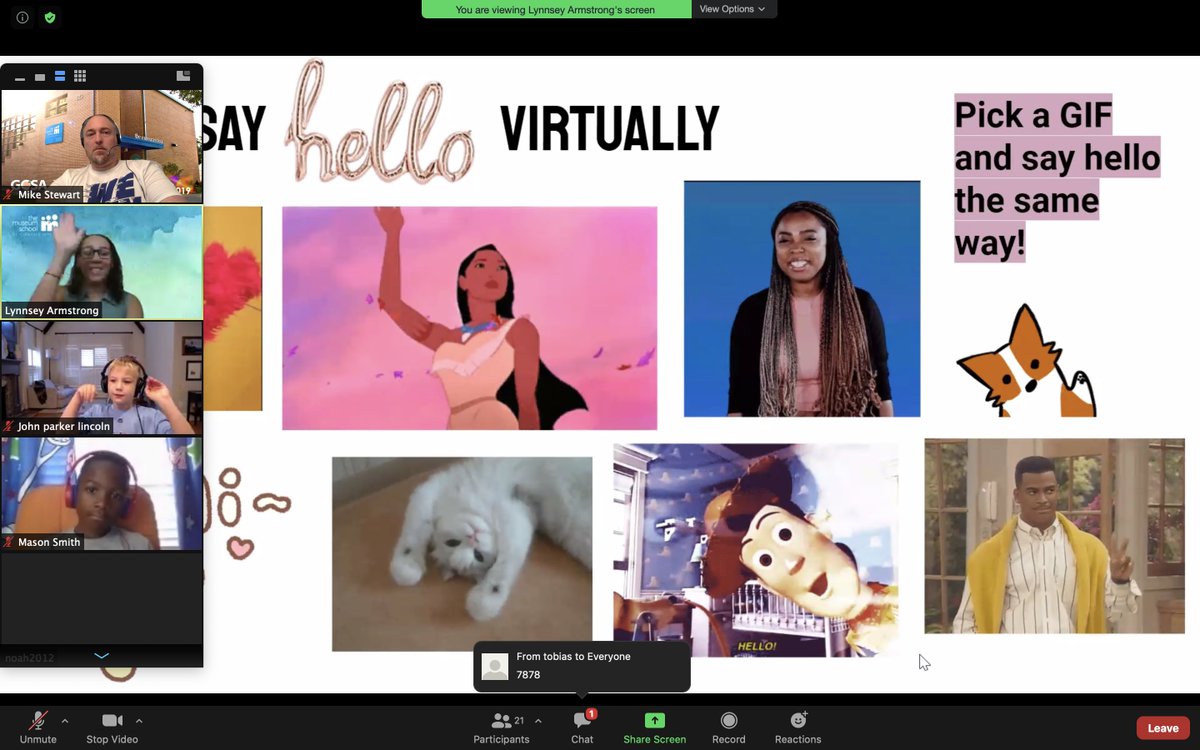Click the green Share Screen button

655,727
